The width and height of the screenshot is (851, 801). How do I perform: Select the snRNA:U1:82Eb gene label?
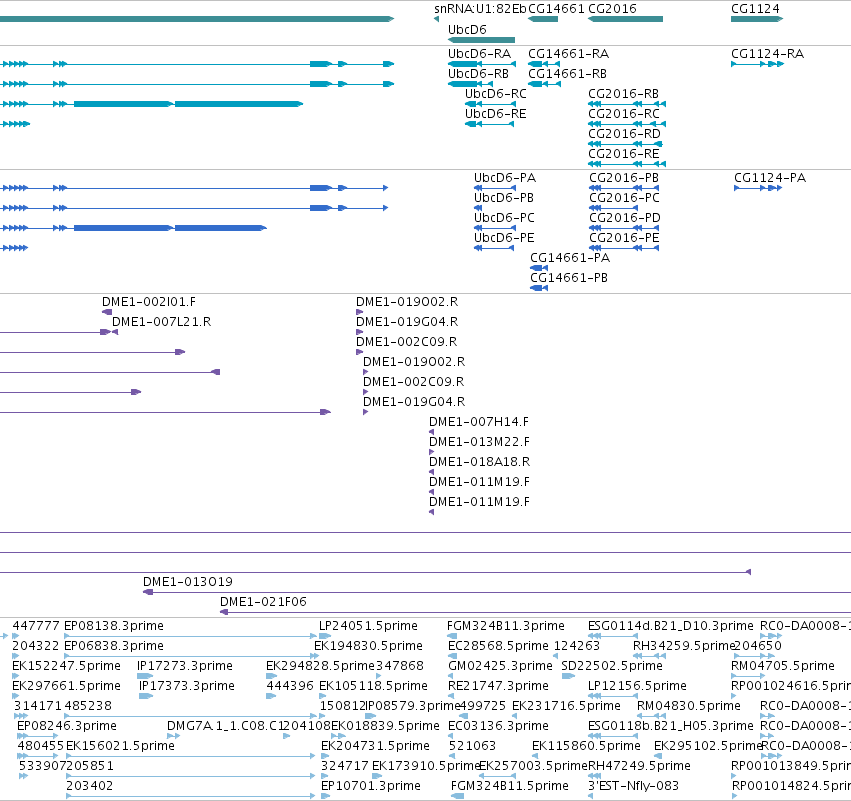tap(480, 9)
